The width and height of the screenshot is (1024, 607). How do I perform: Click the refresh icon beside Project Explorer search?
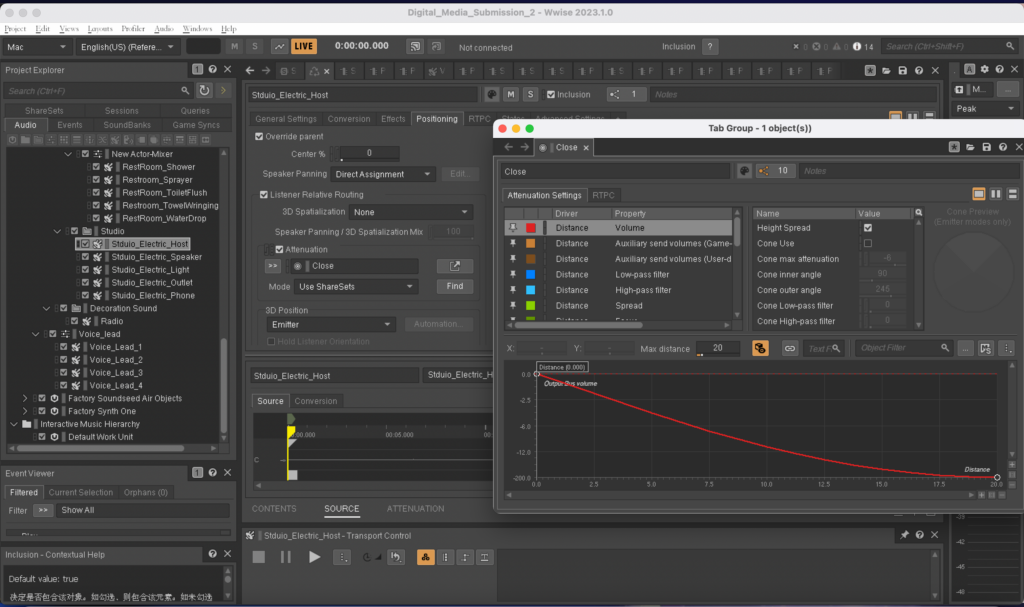coord(205,91)
